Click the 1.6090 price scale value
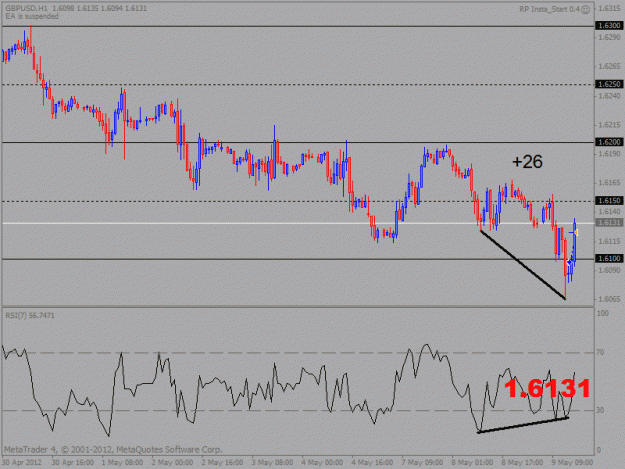 [609, 270]
